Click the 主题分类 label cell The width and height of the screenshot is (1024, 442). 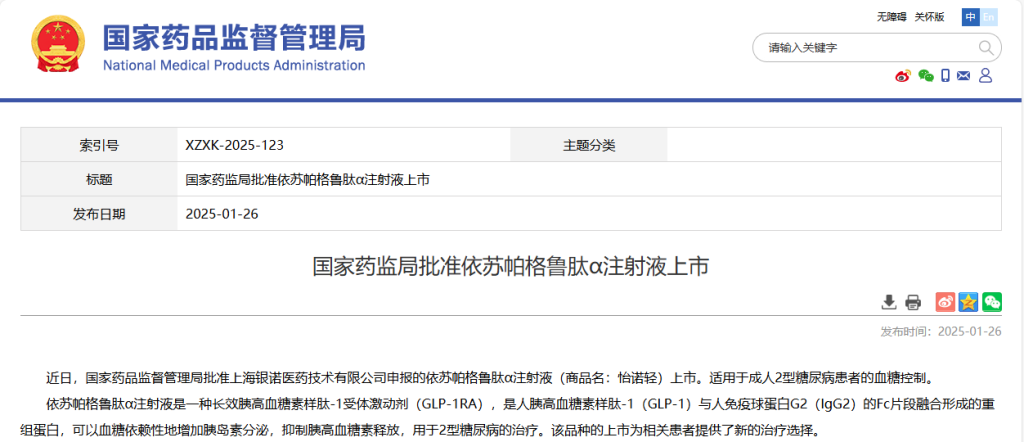pyautogui.click(x=589, y=145)
